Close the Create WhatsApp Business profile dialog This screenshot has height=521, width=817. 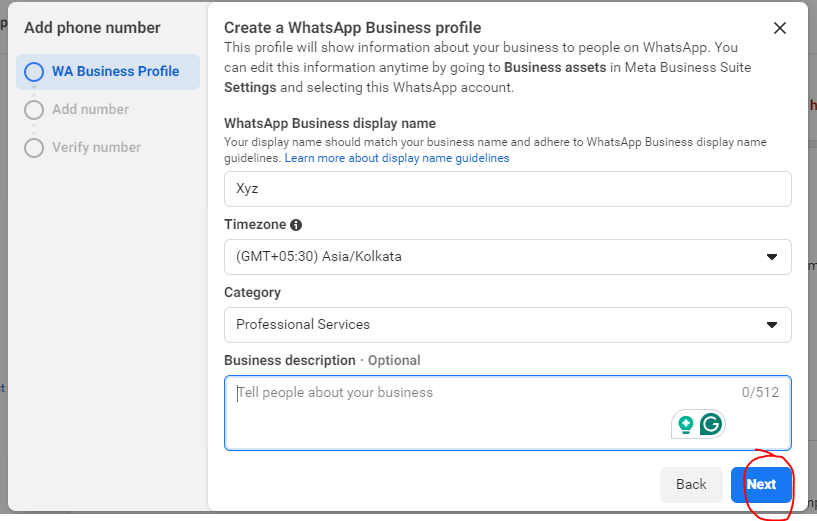pos(779,28)
